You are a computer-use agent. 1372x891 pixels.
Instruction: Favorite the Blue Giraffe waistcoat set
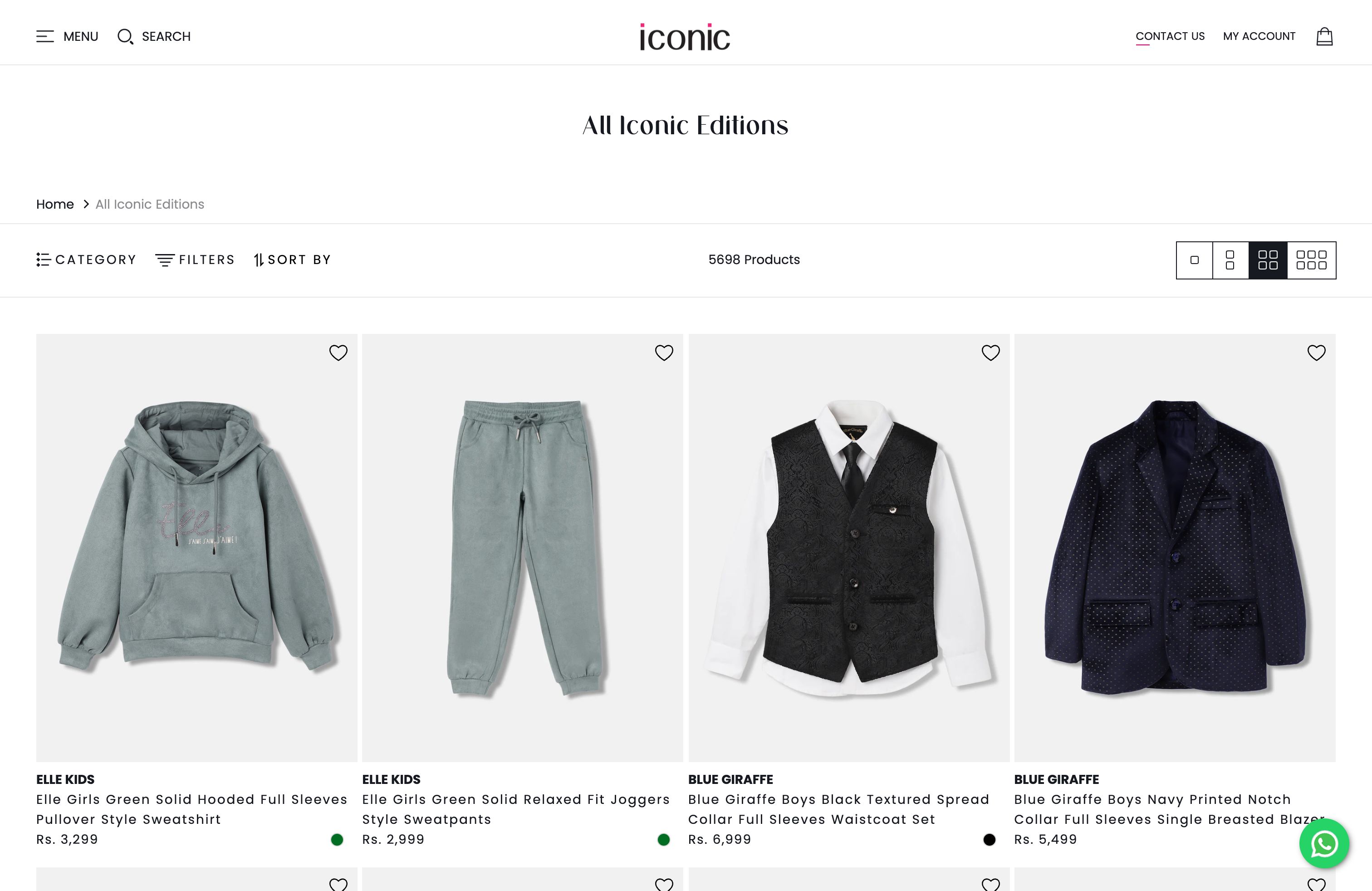point(990,352)
